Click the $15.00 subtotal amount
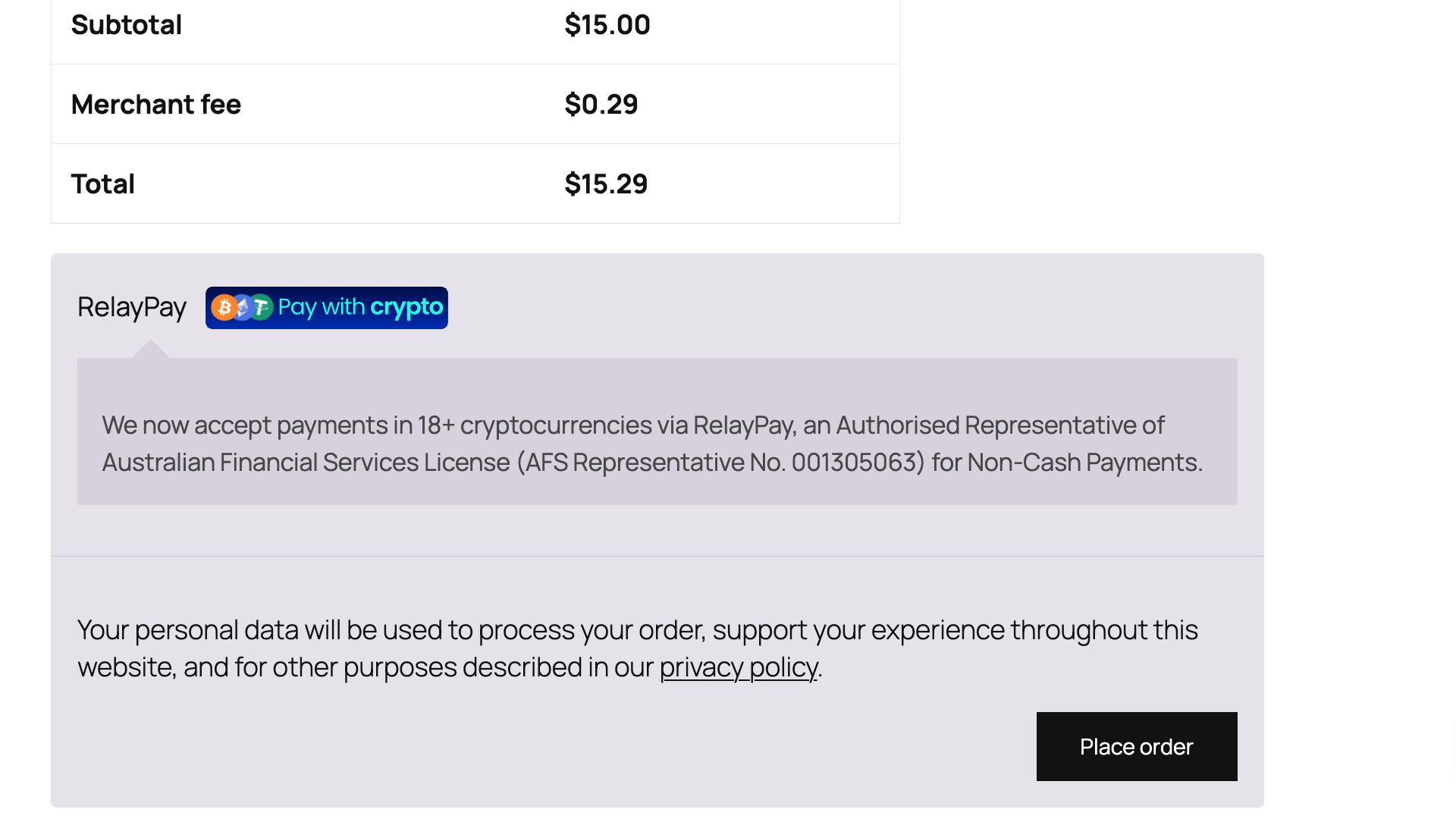Image resolution: width=1456 pixels, height=819 pixels. click(x=607, y=25)
